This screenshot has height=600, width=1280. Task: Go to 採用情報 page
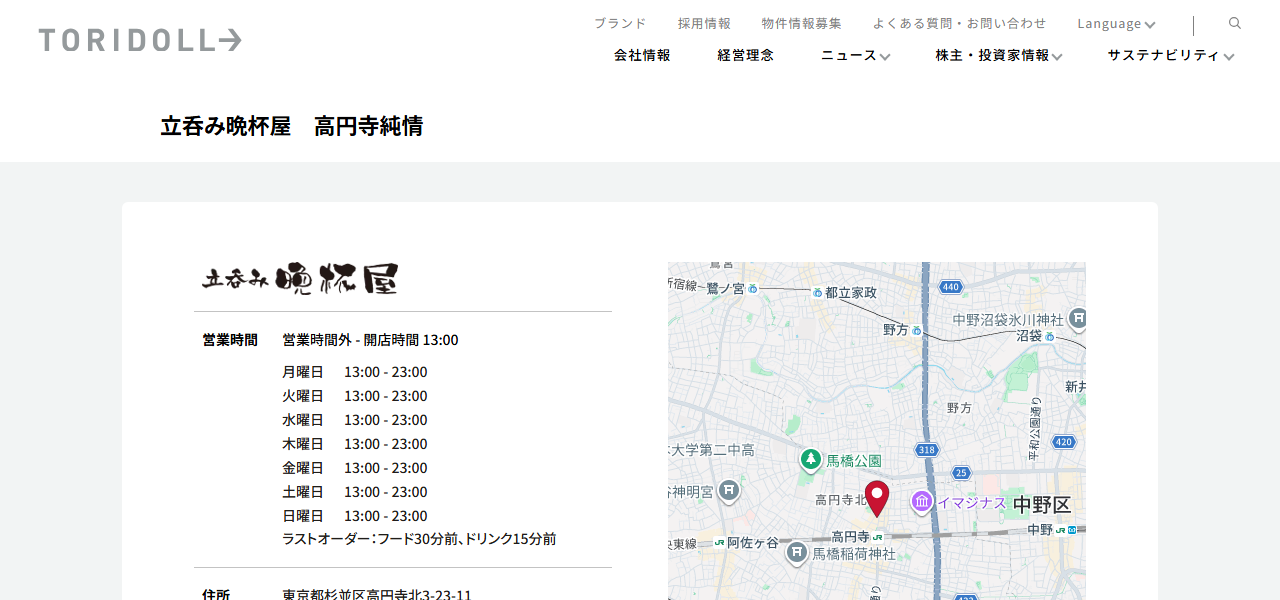point(704,23)
